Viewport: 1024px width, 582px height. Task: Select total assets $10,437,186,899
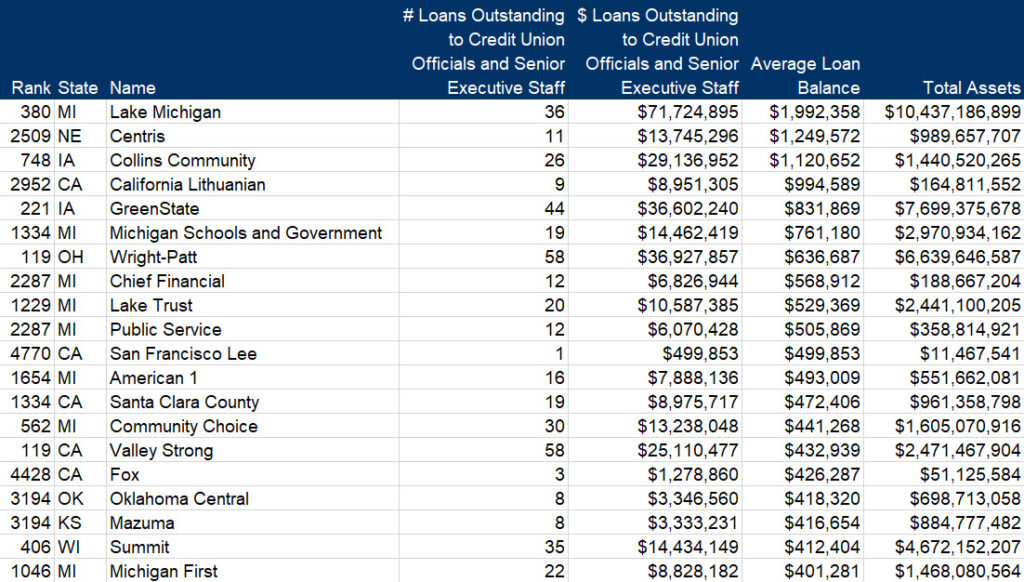(x=952, y=112)
